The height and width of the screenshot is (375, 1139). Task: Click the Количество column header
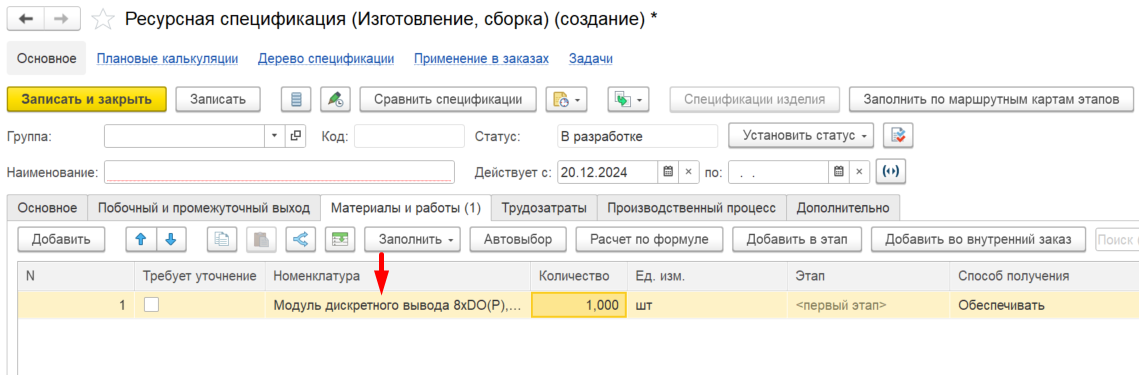coord(580,276)
